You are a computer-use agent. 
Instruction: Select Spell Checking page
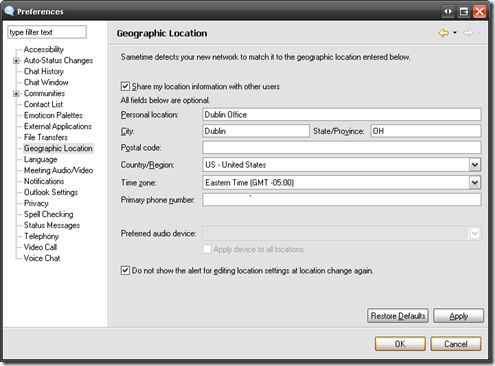tap(49, 214)
